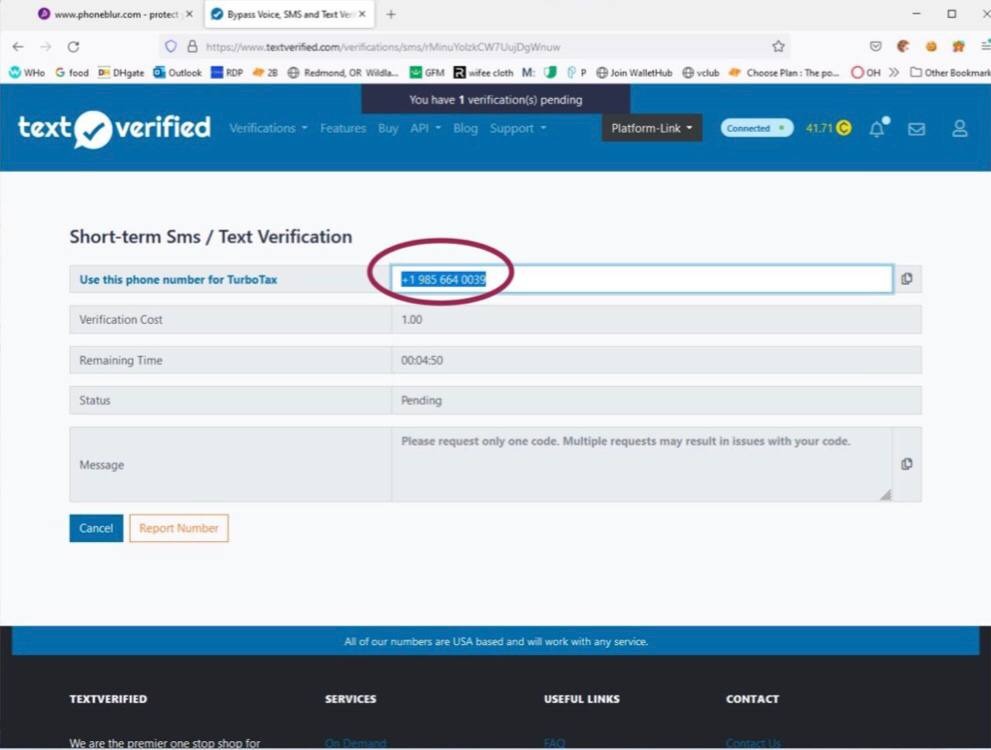Bookmark this page with the star icon
The width and height of the screenshot is (991, 750).
point(778,46)
